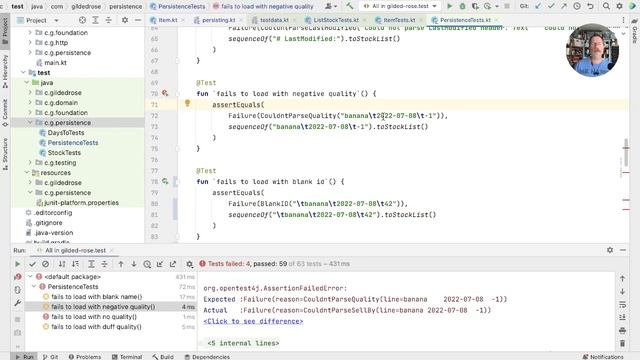Collapse resources folder
Screen dimensions: 640x360
pyautogui.click(x=27, y=173)
